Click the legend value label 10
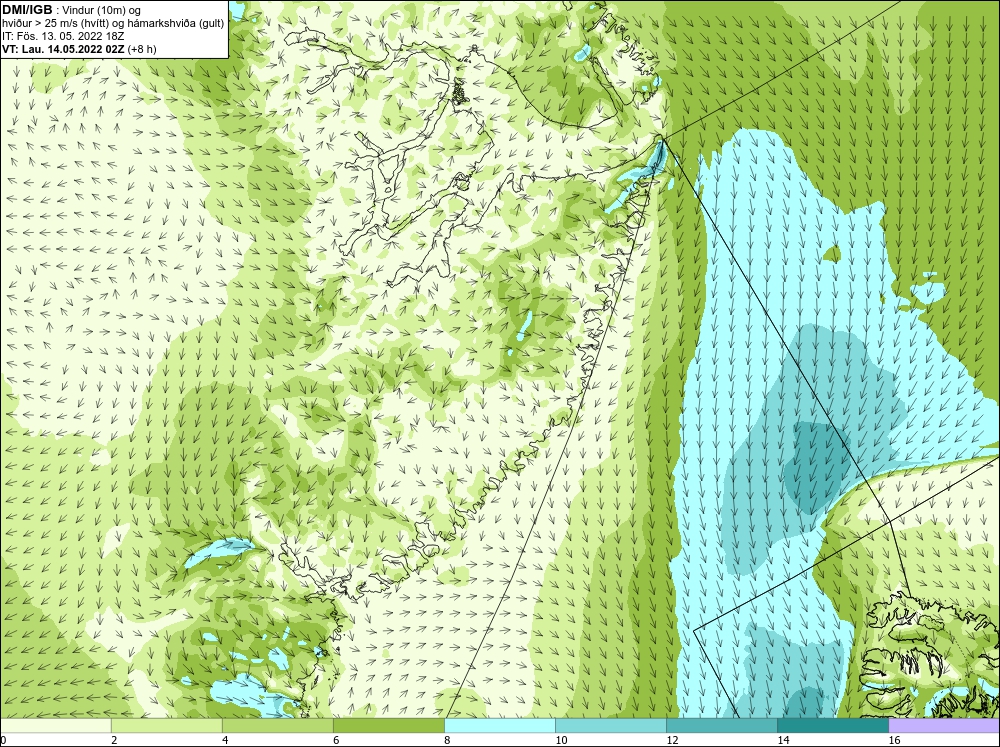 click(x=561, y=740)
